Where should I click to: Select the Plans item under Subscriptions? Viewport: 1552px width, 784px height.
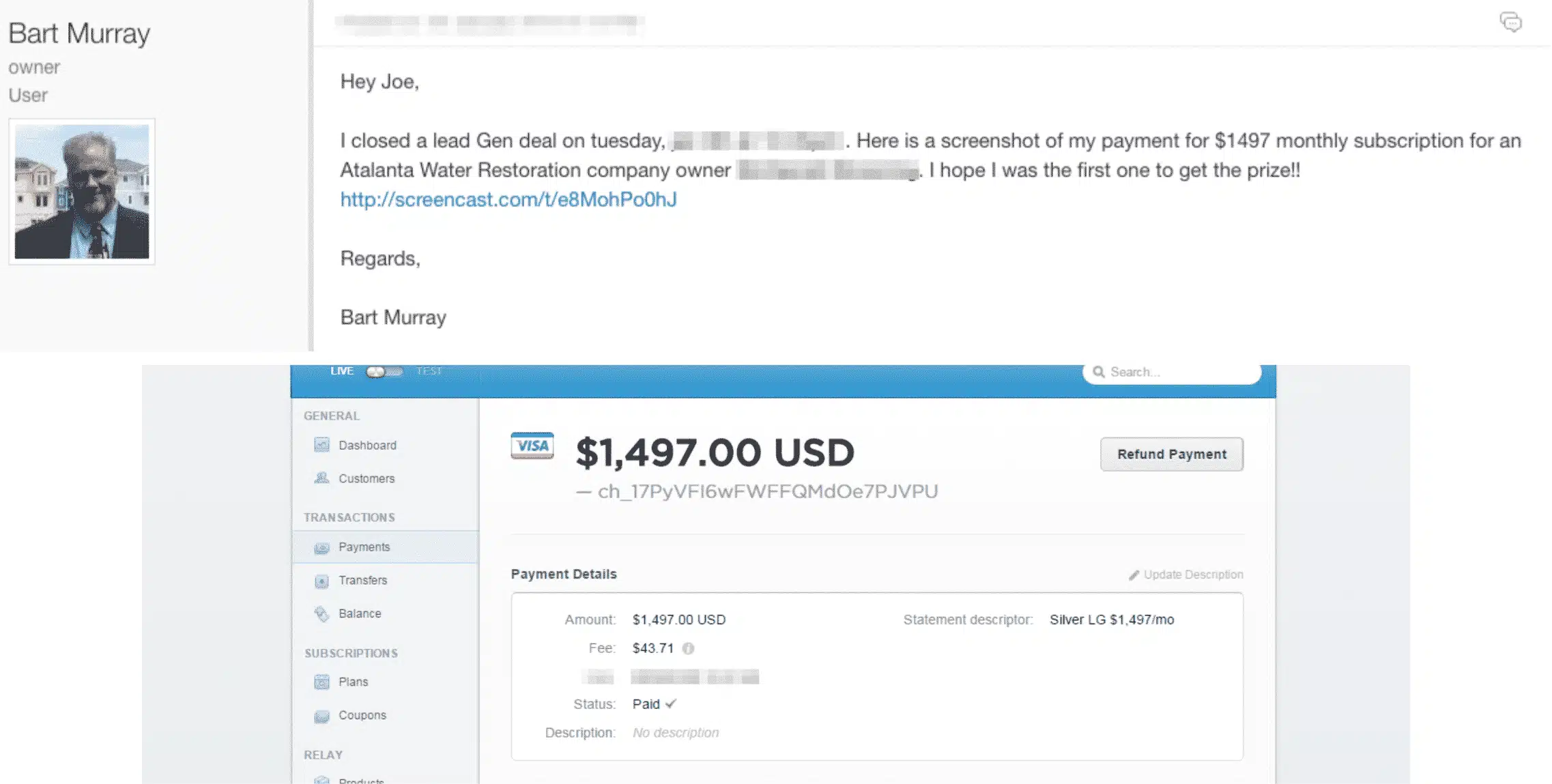pos(353,682)
